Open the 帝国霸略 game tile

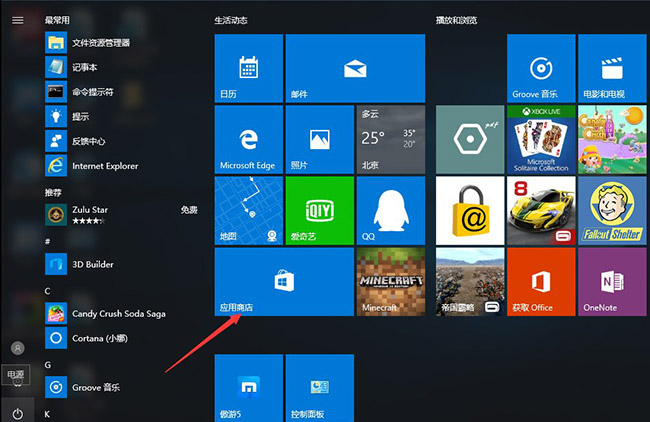click(x=470, y=282)
